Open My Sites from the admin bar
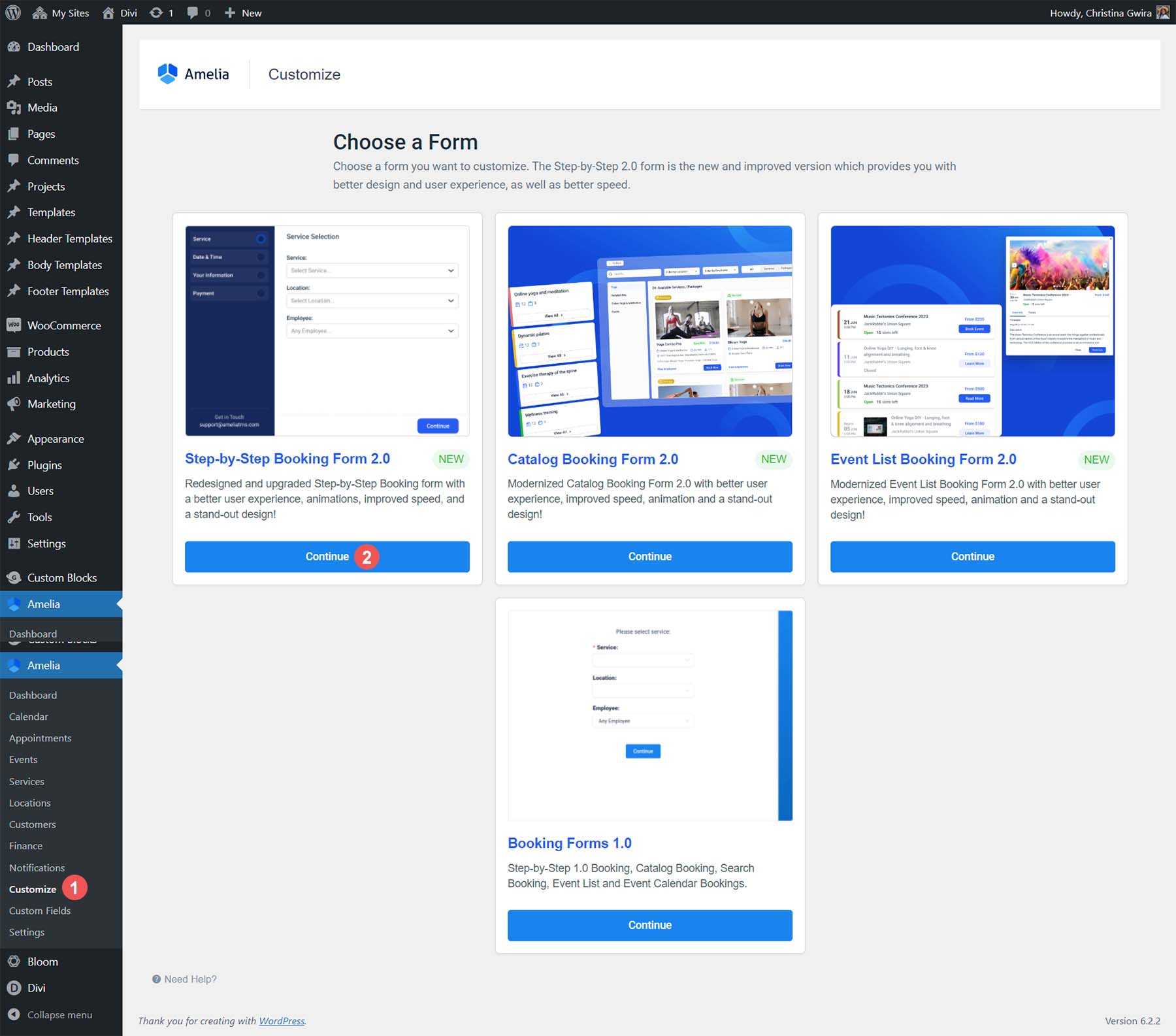 pyautogui.click(x=61, y=12)
